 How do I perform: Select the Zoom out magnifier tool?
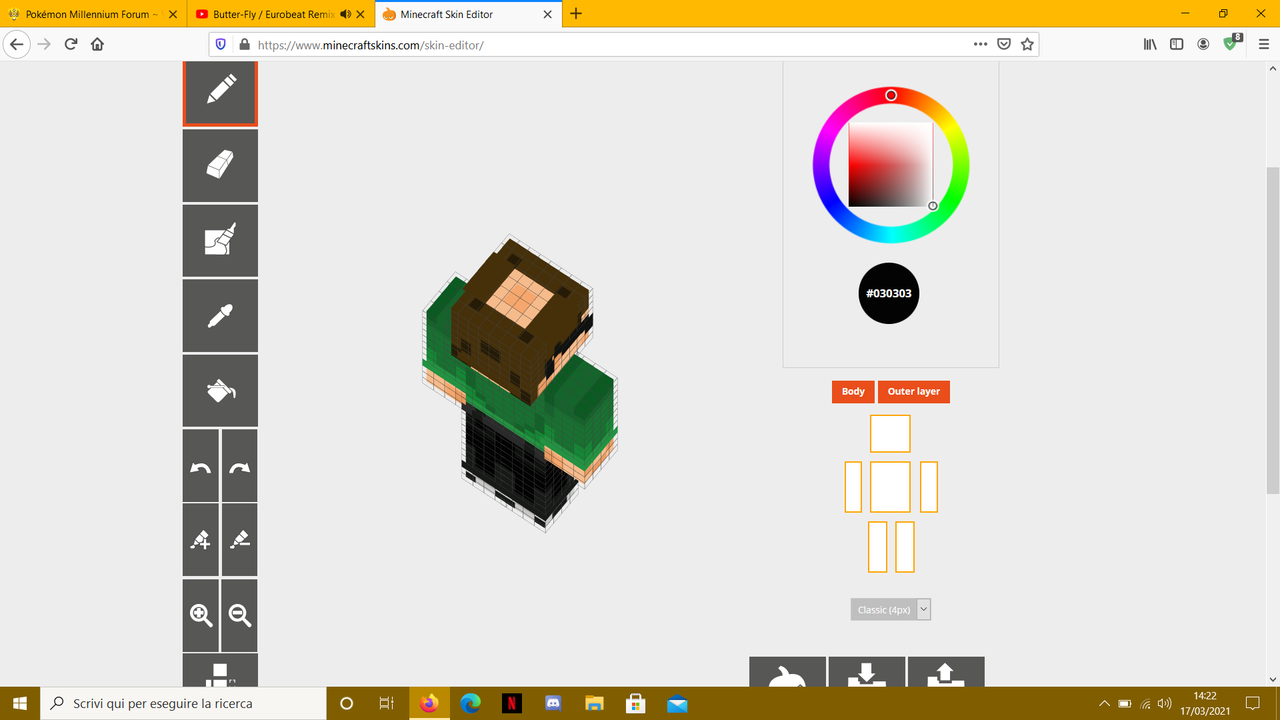point(239,615)
